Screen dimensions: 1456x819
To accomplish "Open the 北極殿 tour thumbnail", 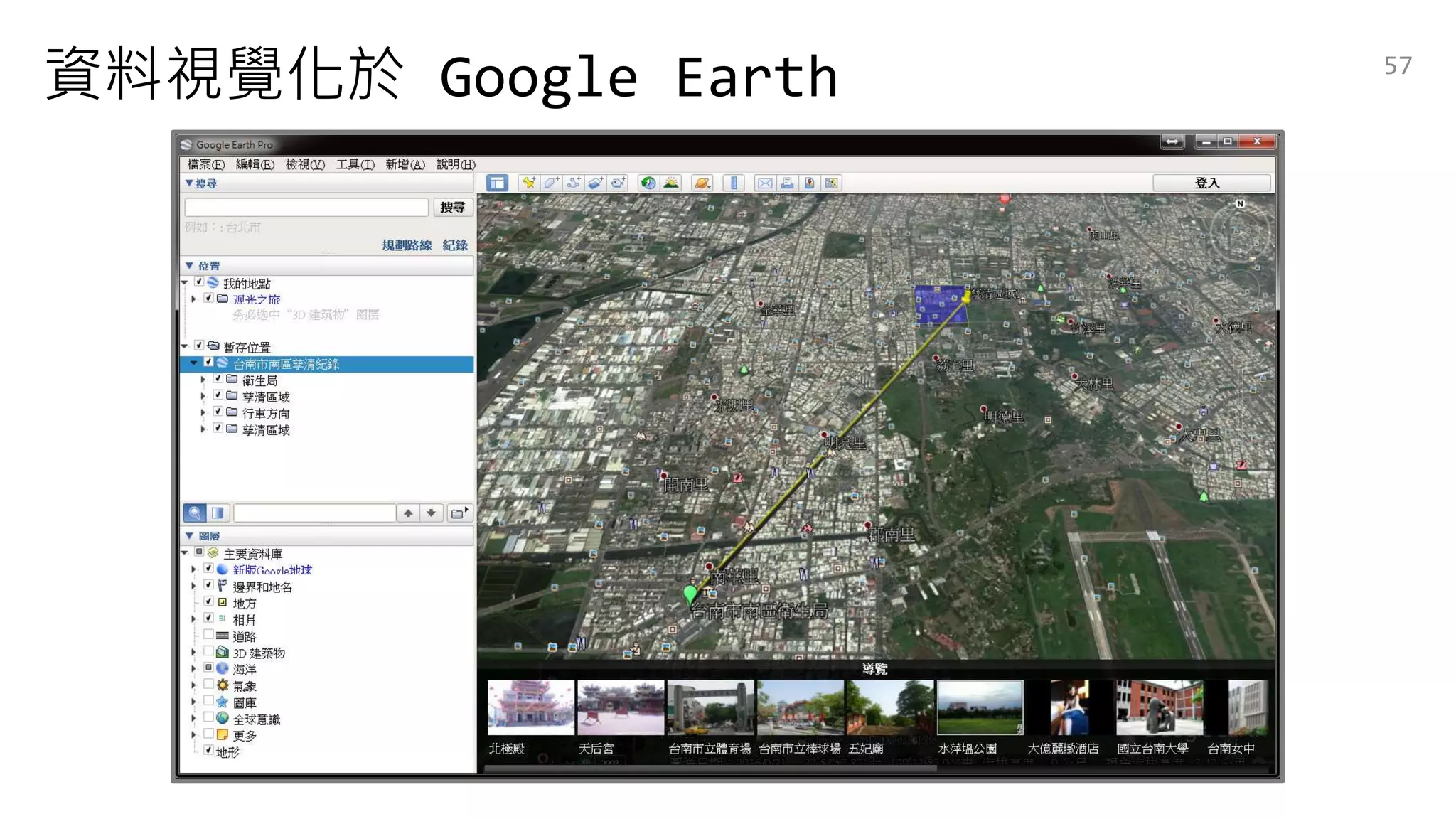I will pyautogui.click(x=530, y=707).
